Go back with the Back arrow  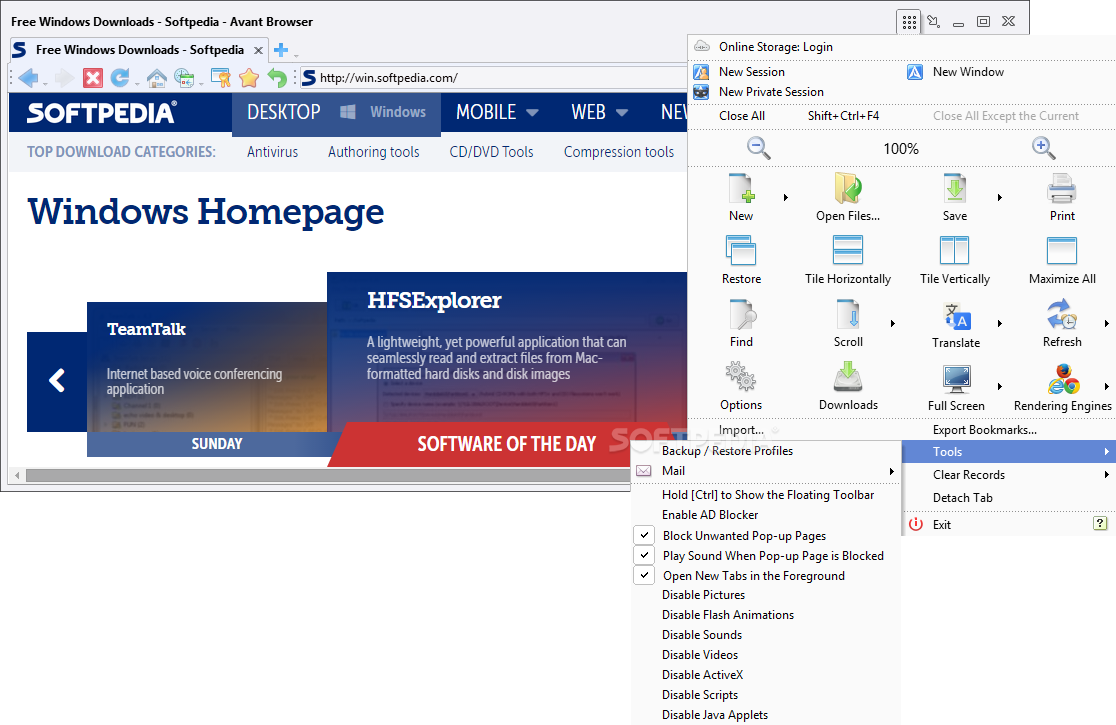[28, 78]
